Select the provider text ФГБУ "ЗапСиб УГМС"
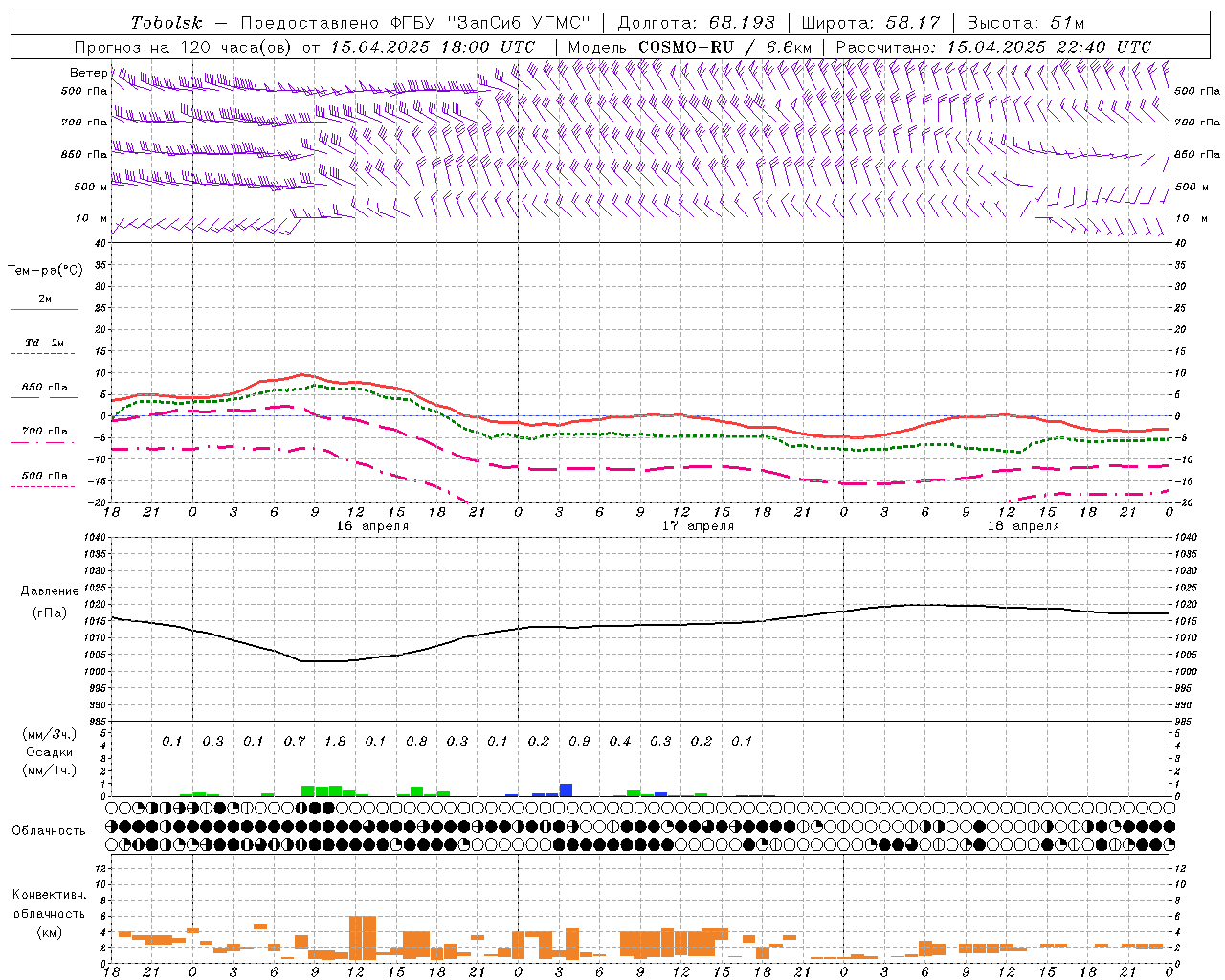Image resolution: width=1225 pixels, height=980 pixels. coord(491,23)
